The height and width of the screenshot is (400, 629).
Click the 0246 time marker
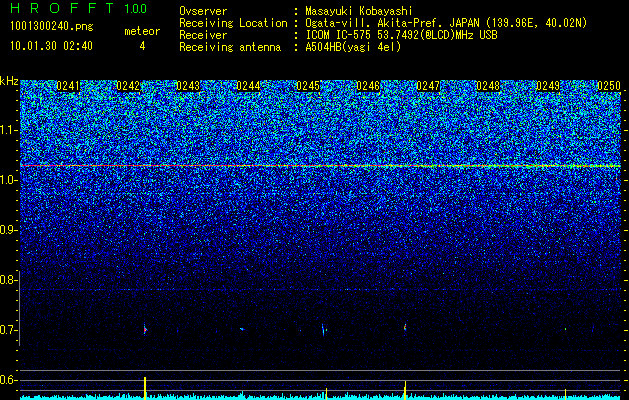(368, 86)
